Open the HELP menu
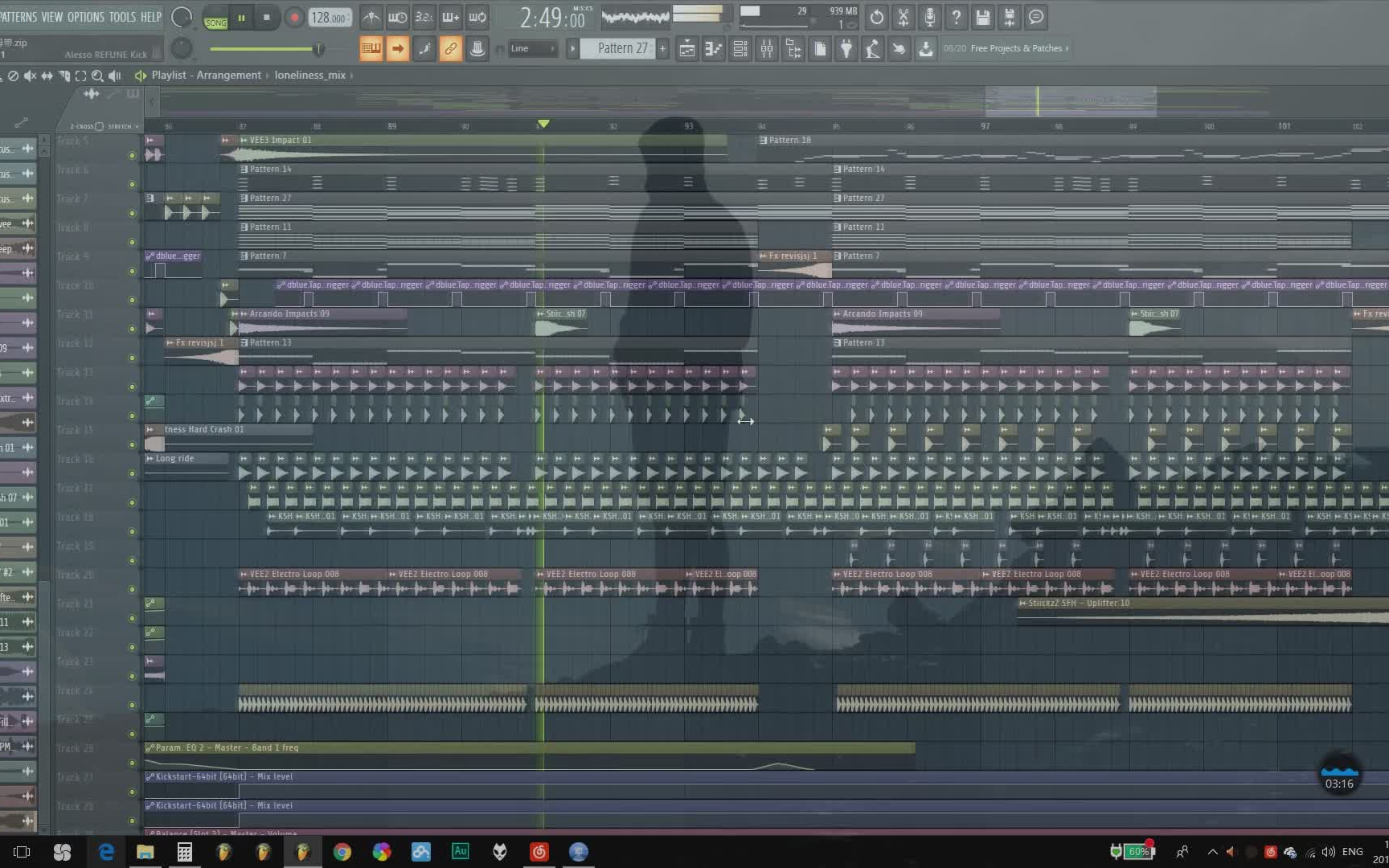The height and width of the screenshot is (868, 1389). tap(151, 17)
